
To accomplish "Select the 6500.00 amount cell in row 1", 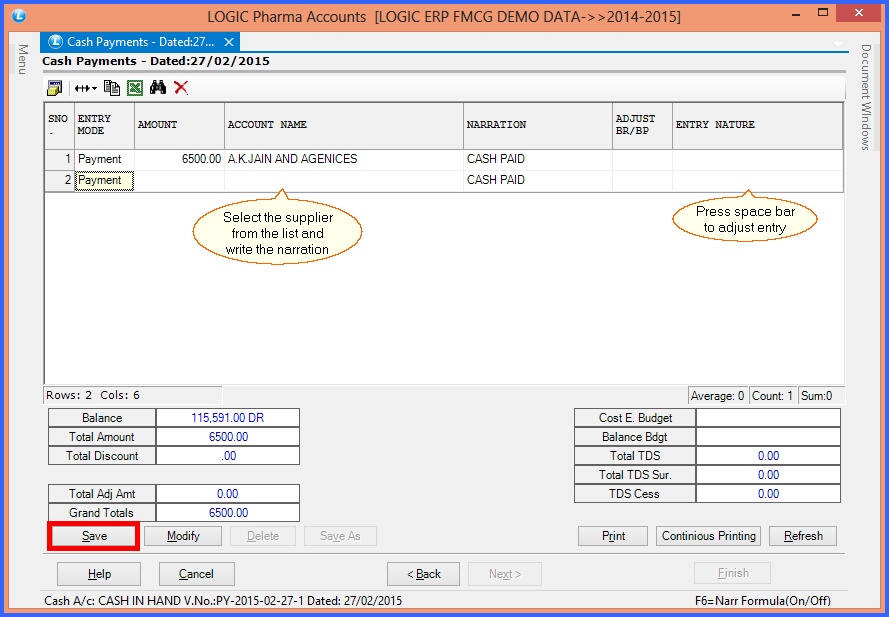I will click(x=179, y=159).
